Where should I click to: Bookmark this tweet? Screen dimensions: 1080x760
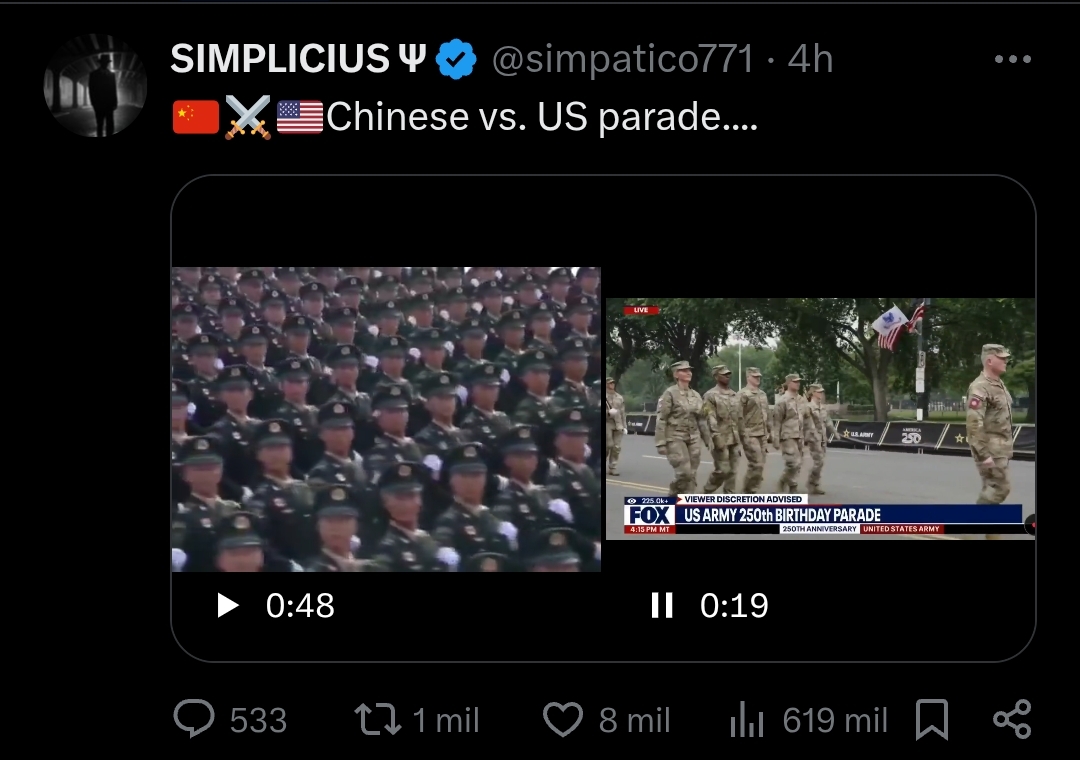coord(932,719)
